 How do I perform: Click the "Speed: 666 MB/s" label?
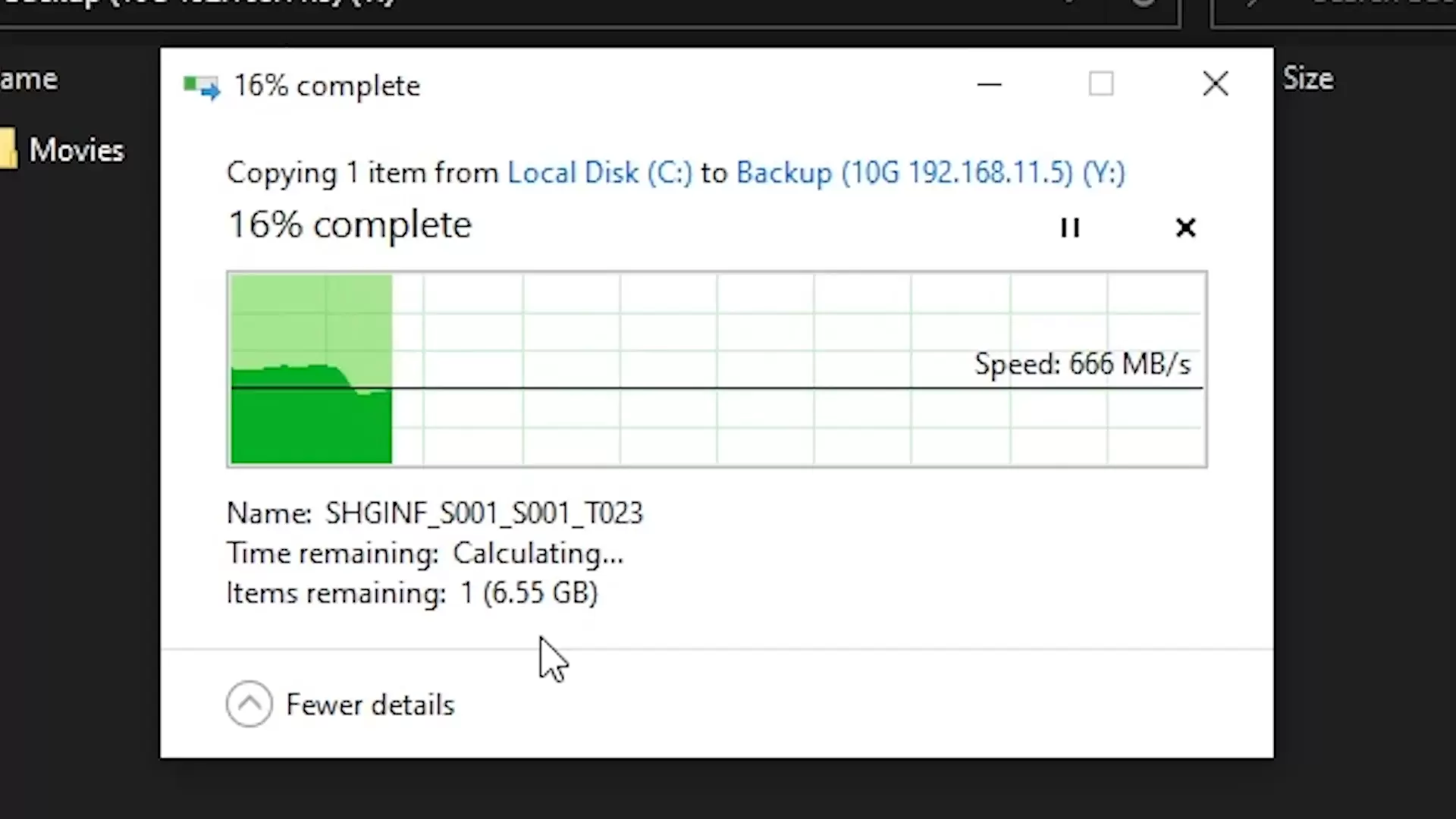click(1082, 364)
